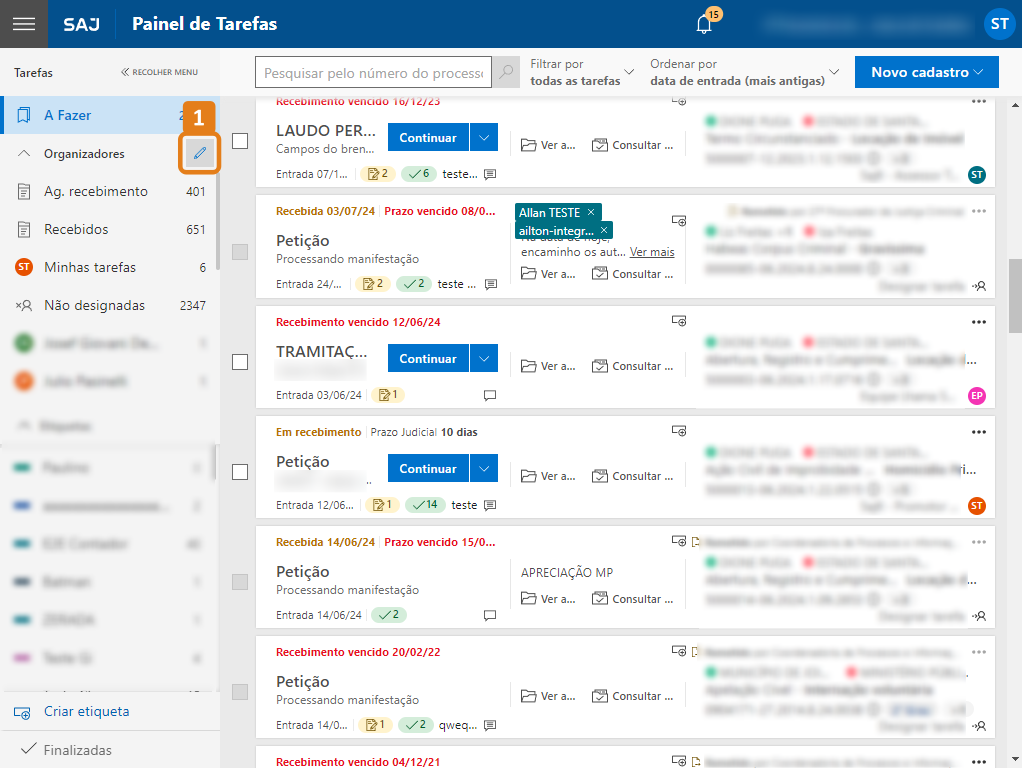The image size is (1022, 768).
Task: Click the Ver mais link
Action: pyautogui.click(x=652, y=252)
